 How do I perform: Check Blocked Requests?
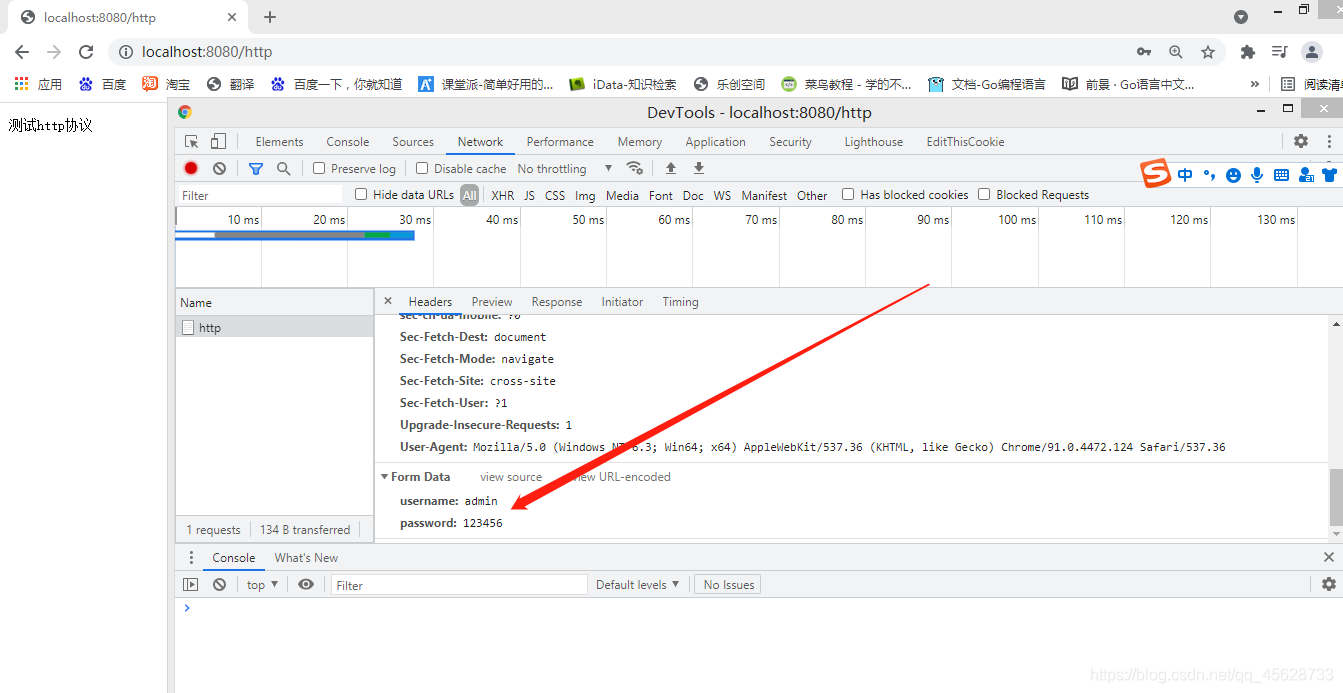click(984, 194)
